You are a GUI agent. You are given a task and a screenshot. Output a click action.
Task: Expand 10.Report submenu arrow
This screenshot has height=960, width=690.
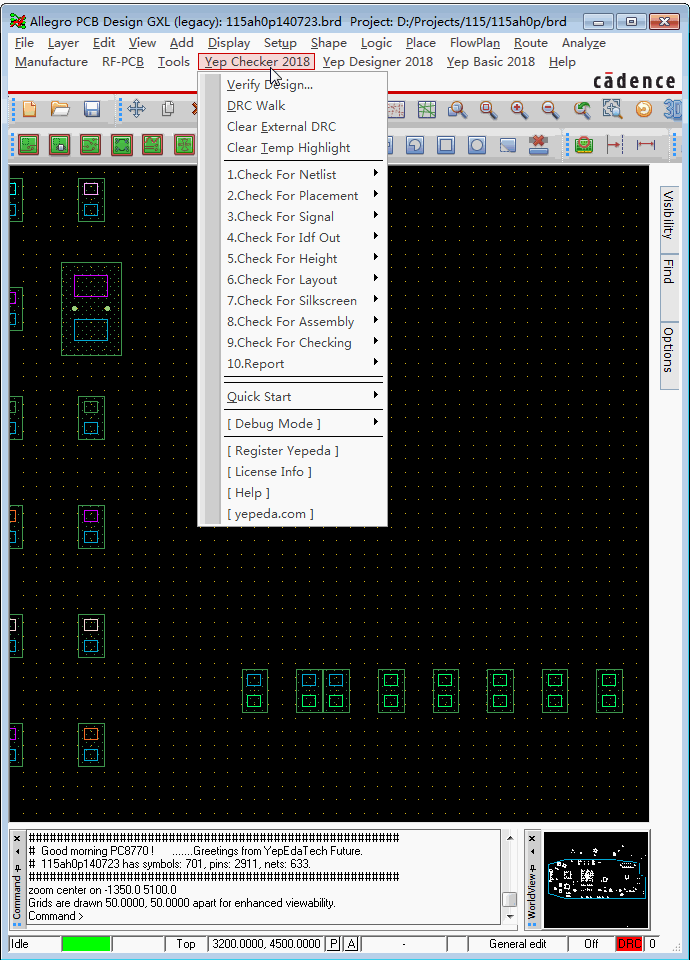(376, 362)
